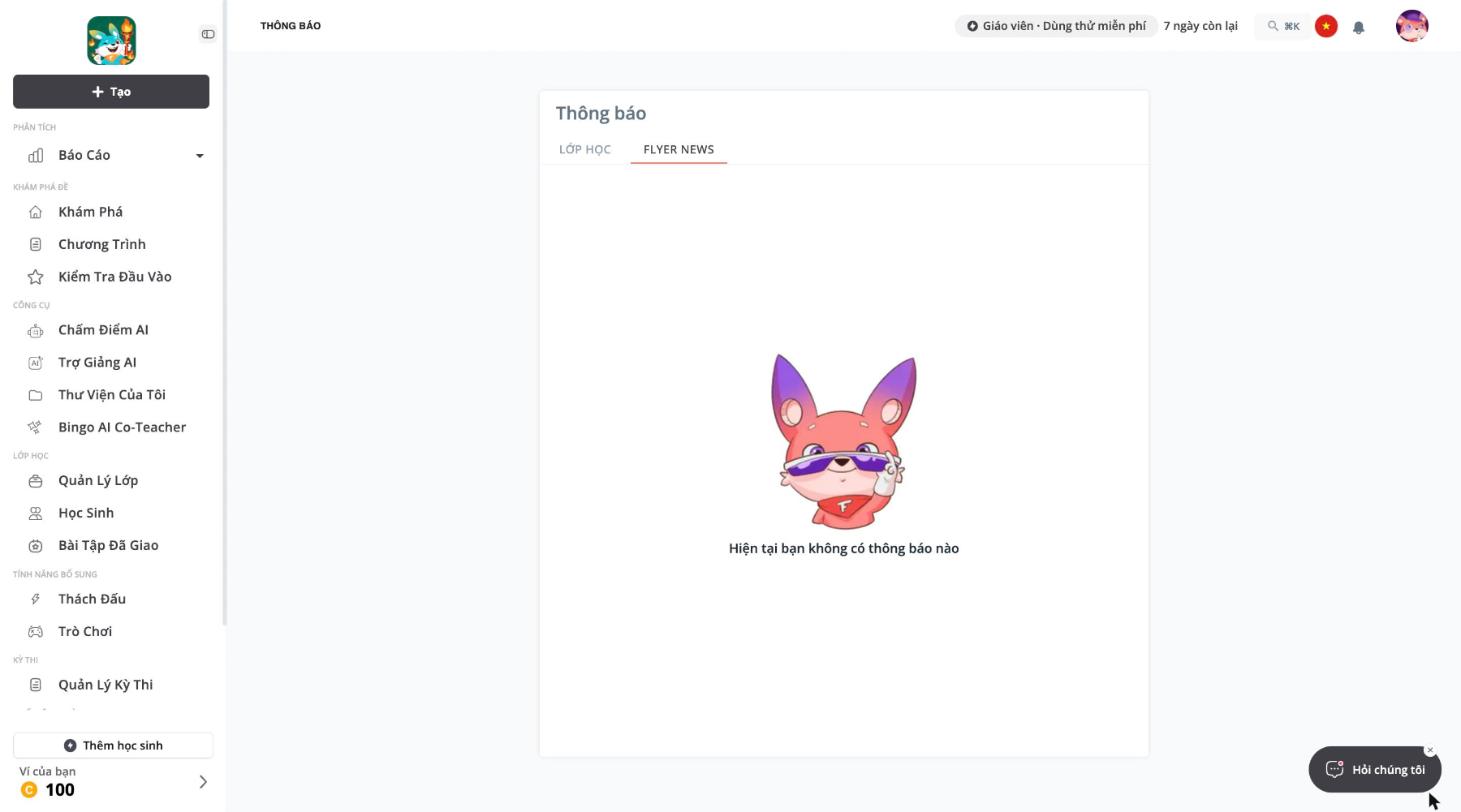The height and width of the screenshot is (812, 1461).
Task: Open the Chương Trình document icon
Action: coord(36,244)
